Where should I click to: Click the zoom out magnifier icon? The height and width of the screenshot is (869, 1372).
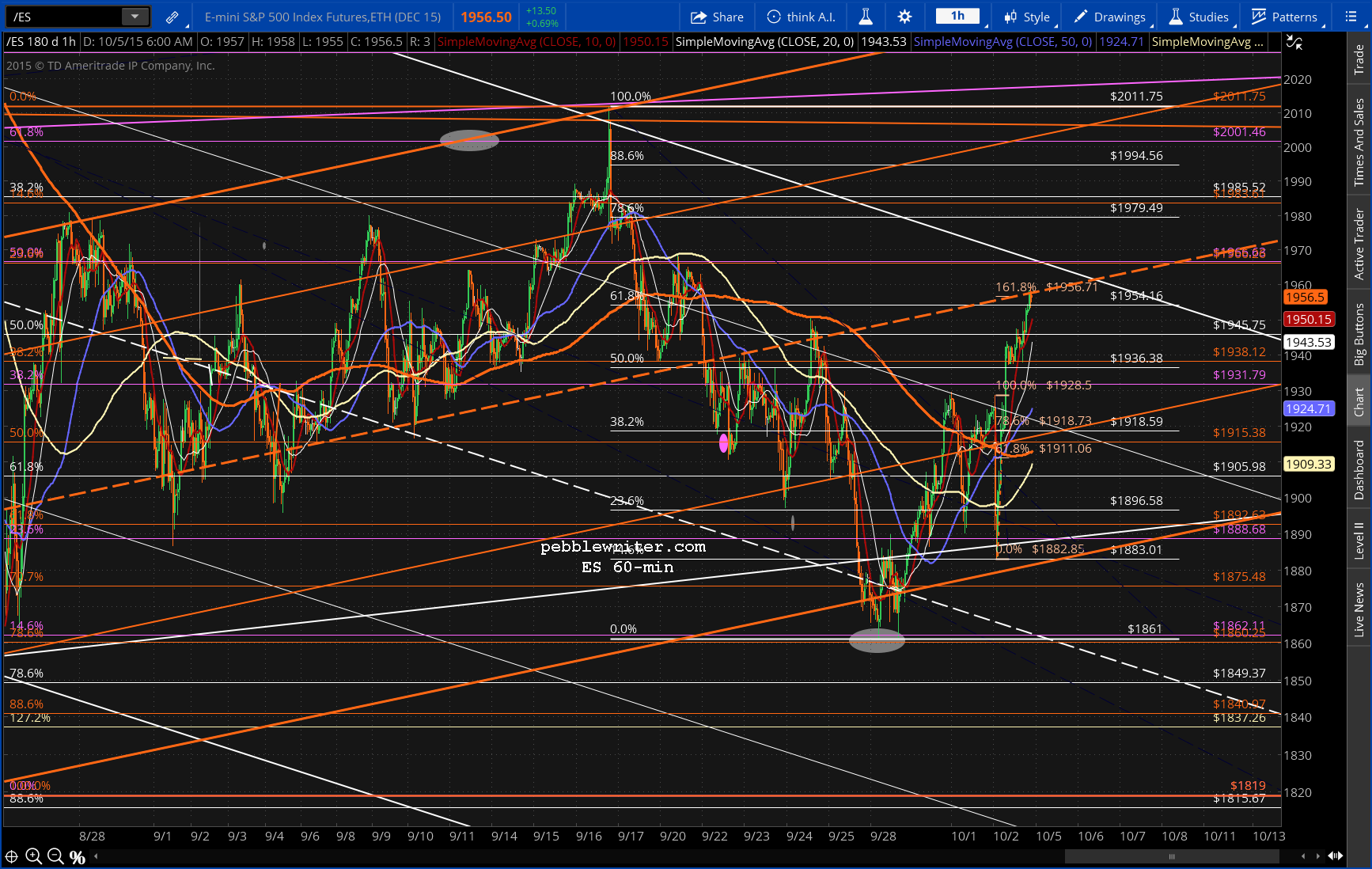55,856
